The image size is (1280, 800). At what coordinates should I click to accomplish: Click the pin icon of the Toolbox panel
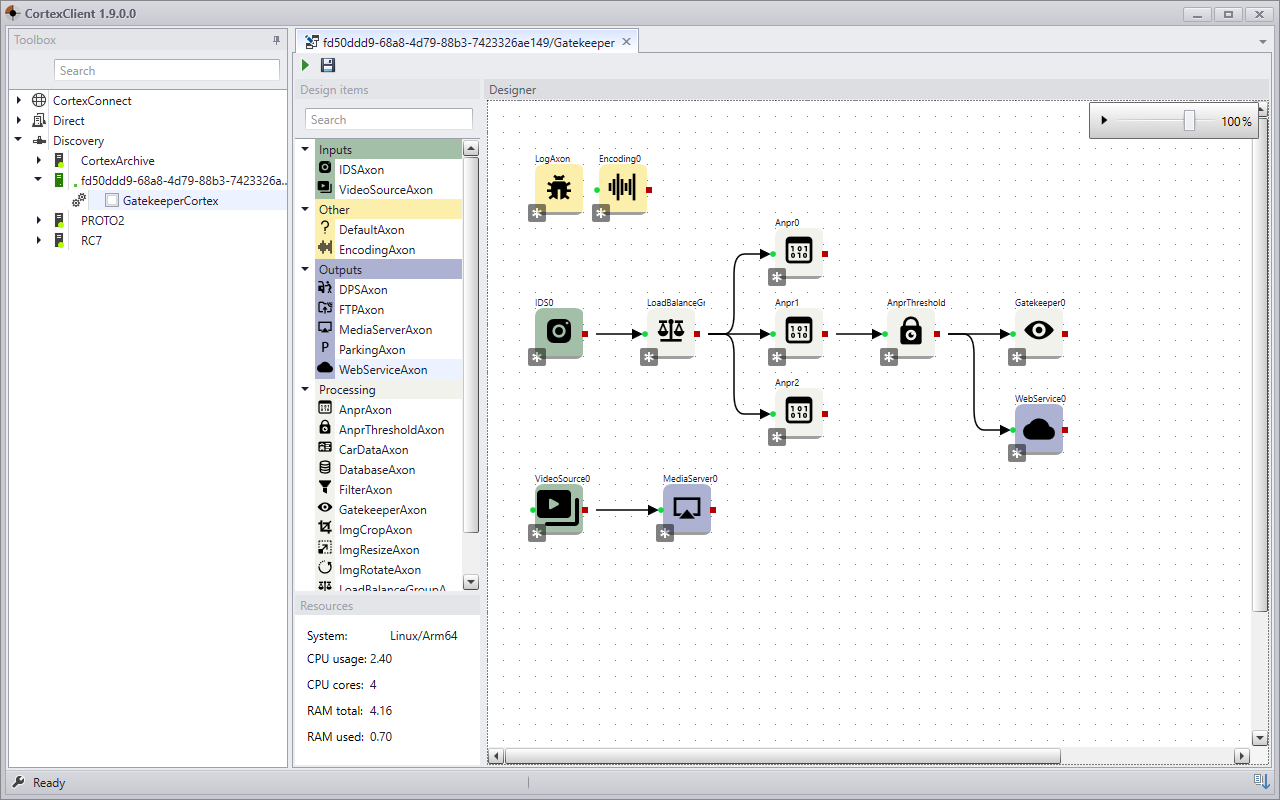[277, 40]
